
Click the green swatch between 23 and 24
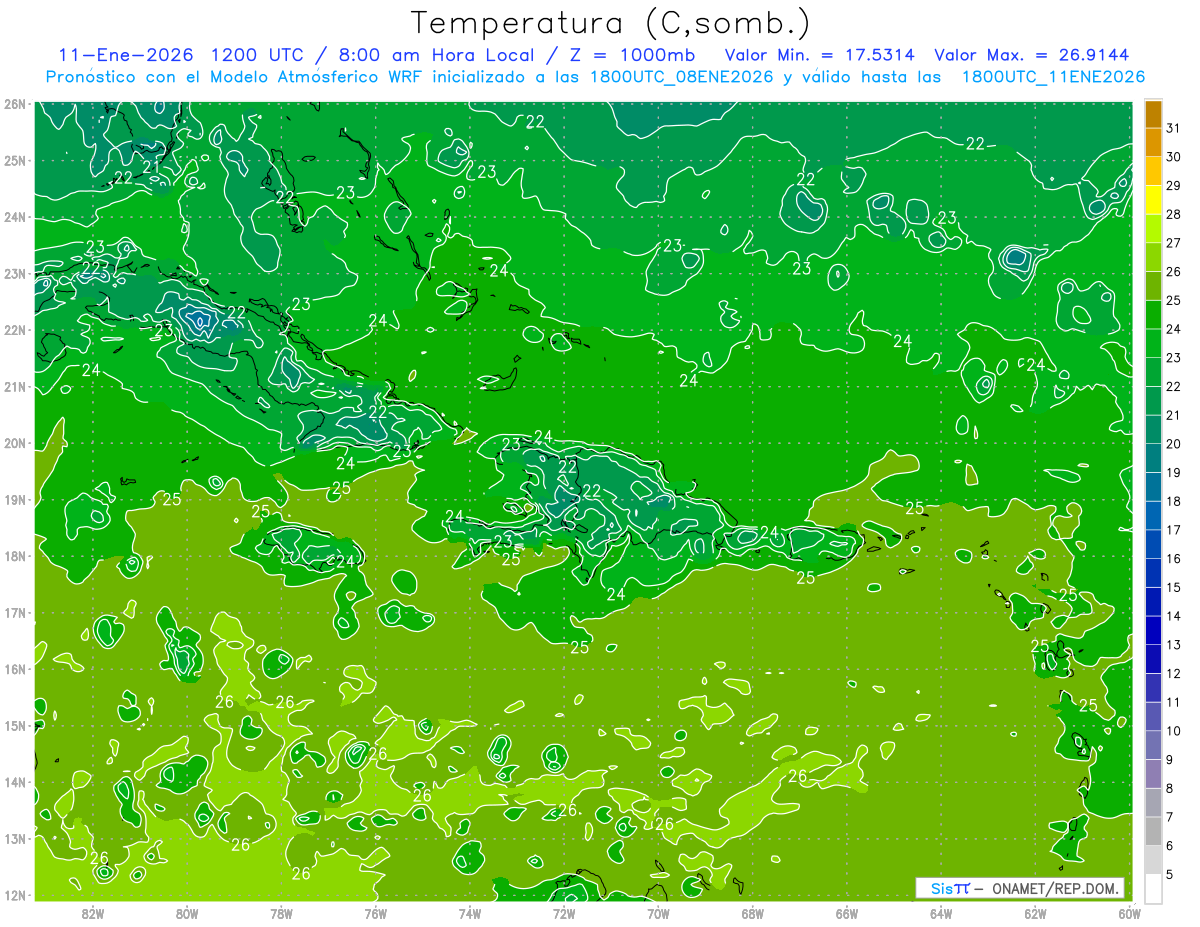[1153, 343]
